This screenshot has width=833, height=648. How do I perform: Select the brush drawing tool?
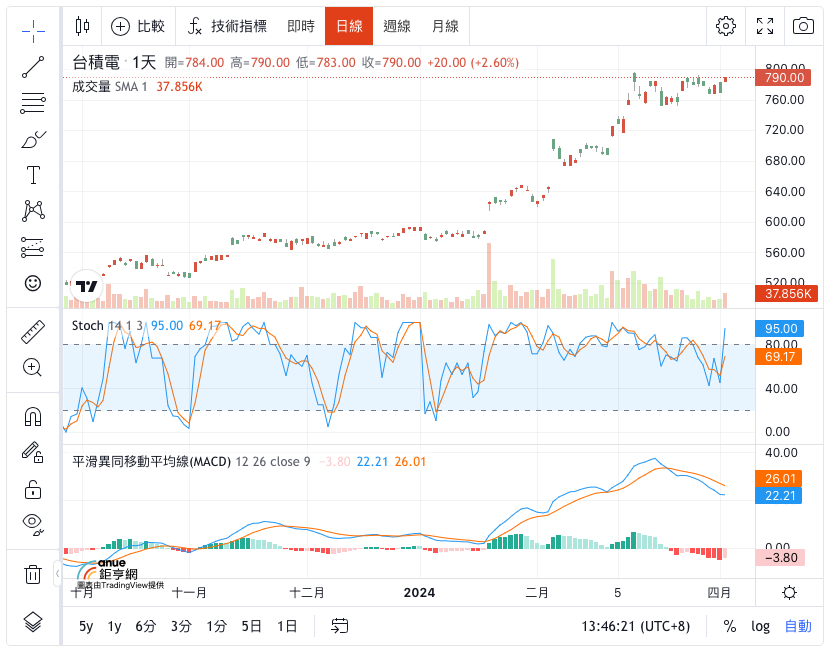pyautogui.click(x=33, y=139)
